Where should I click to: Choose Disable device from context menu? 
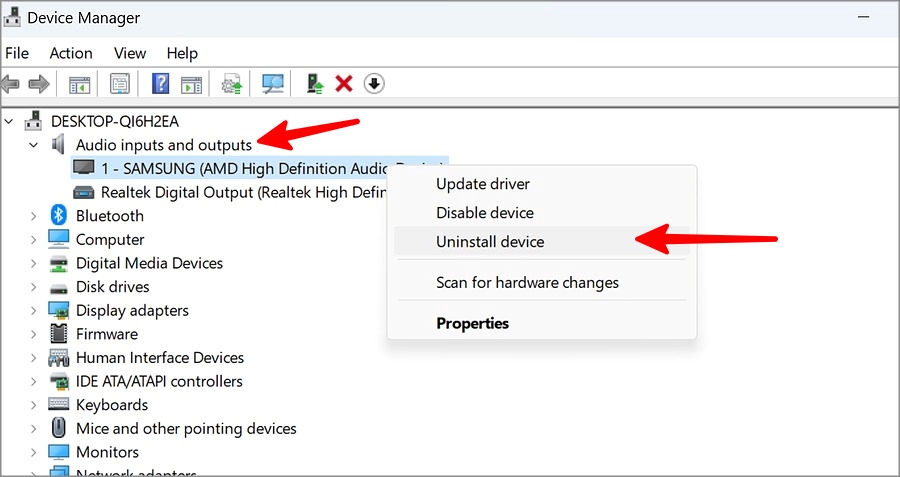pos(542,212)
